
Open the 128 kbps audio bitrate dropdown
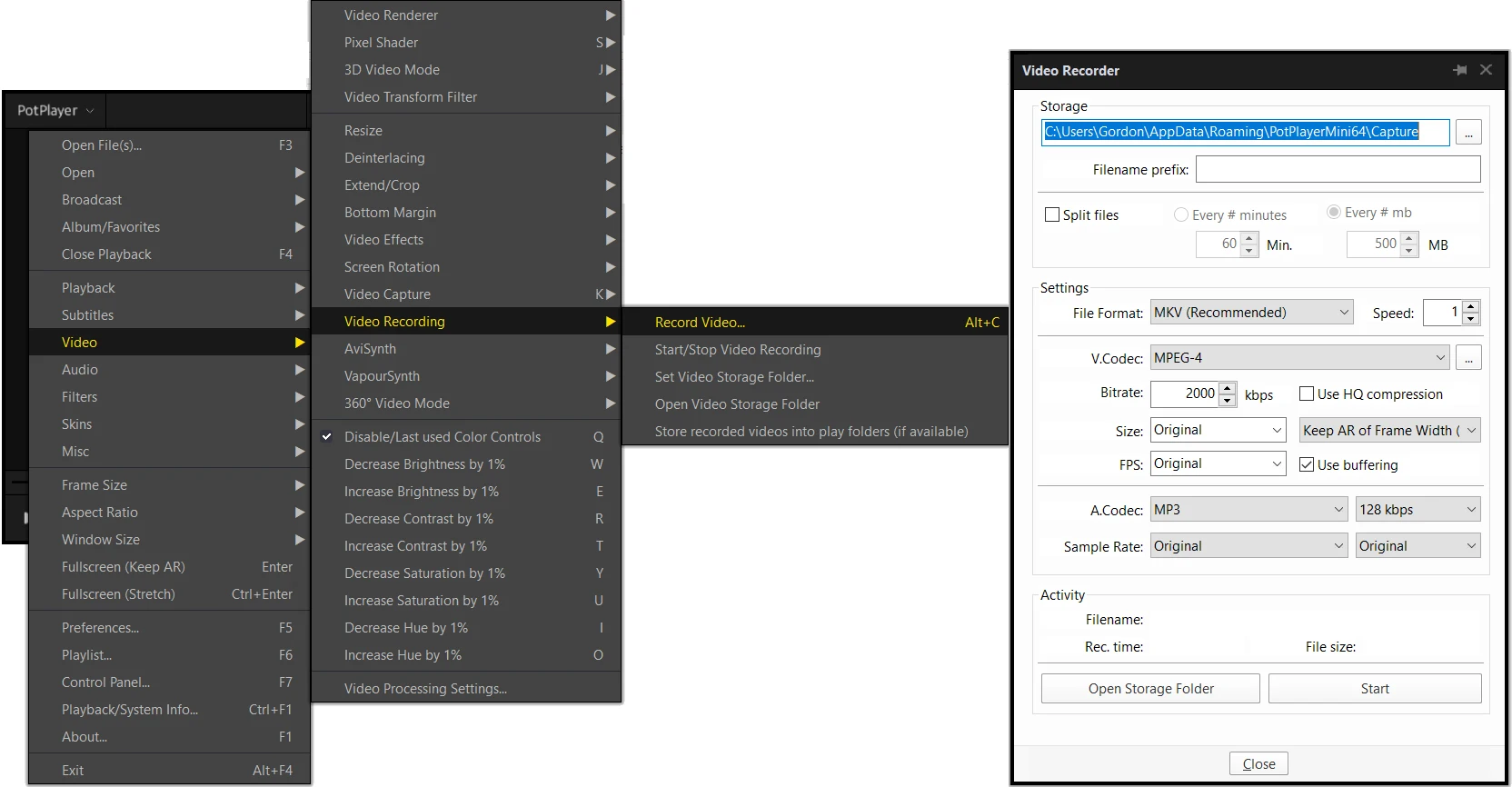pos(1418,510)
